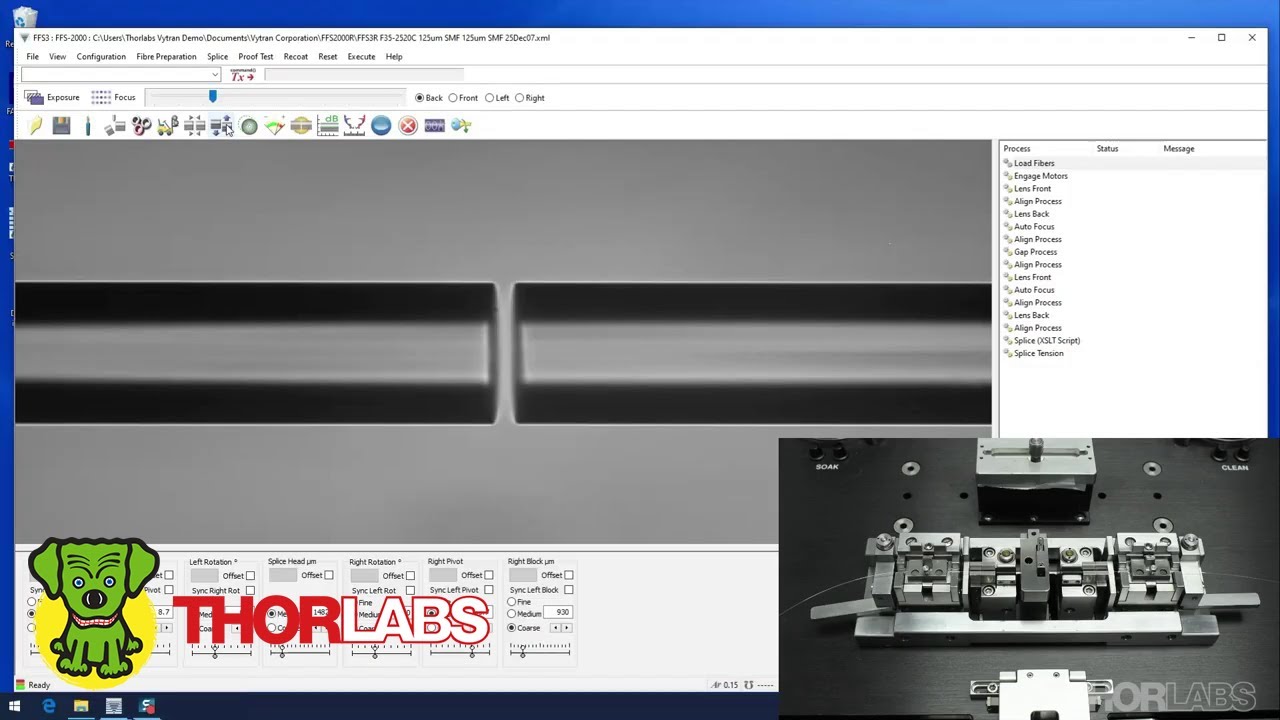The width and height of the screenshot is (1280, 720).
Task: Enable the Sync Left Block checkbox
Action: [x=569, y=590]
